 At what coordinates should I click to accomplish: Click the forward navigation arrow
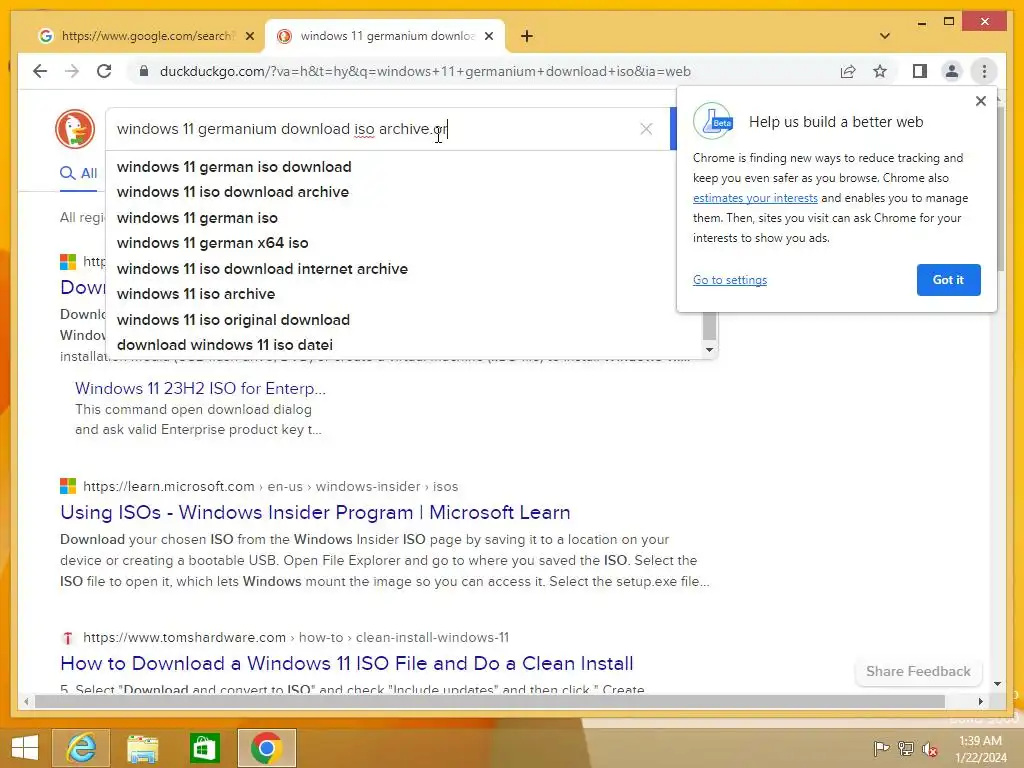tap(72, 71)
